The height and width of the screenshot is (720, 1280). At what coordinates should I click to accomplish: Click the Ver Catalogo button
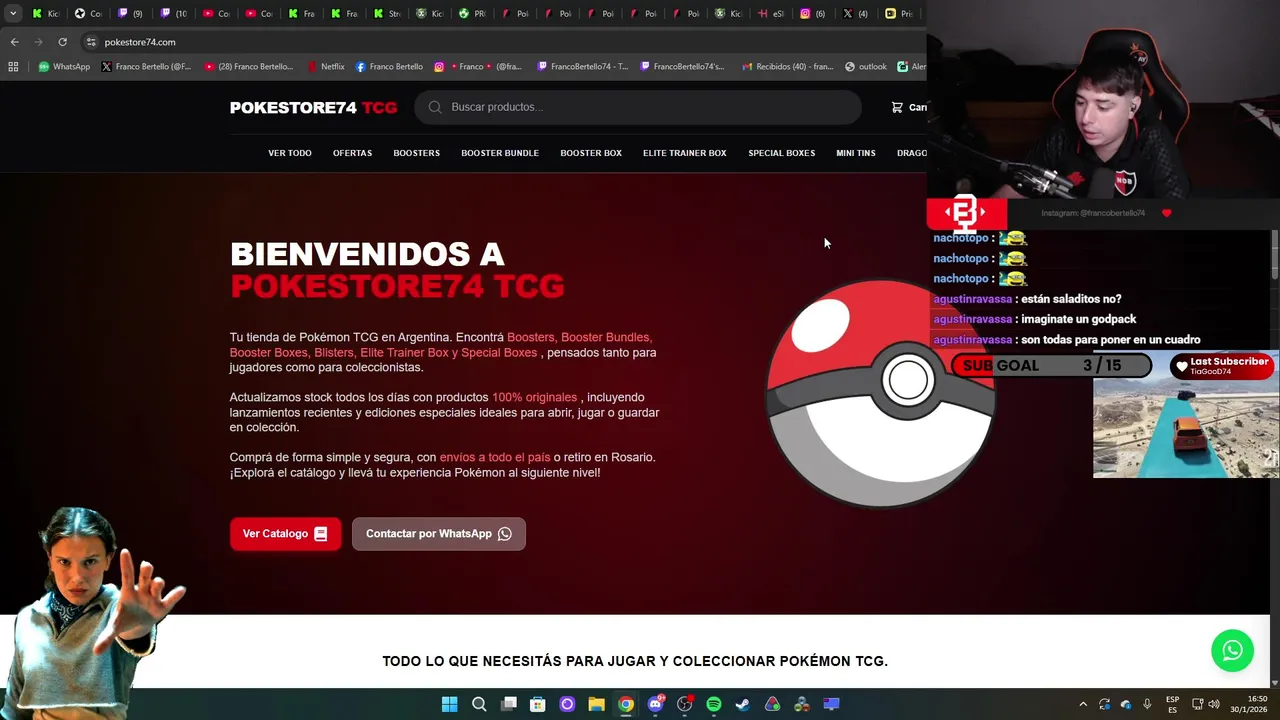click(x=285, y=534)
